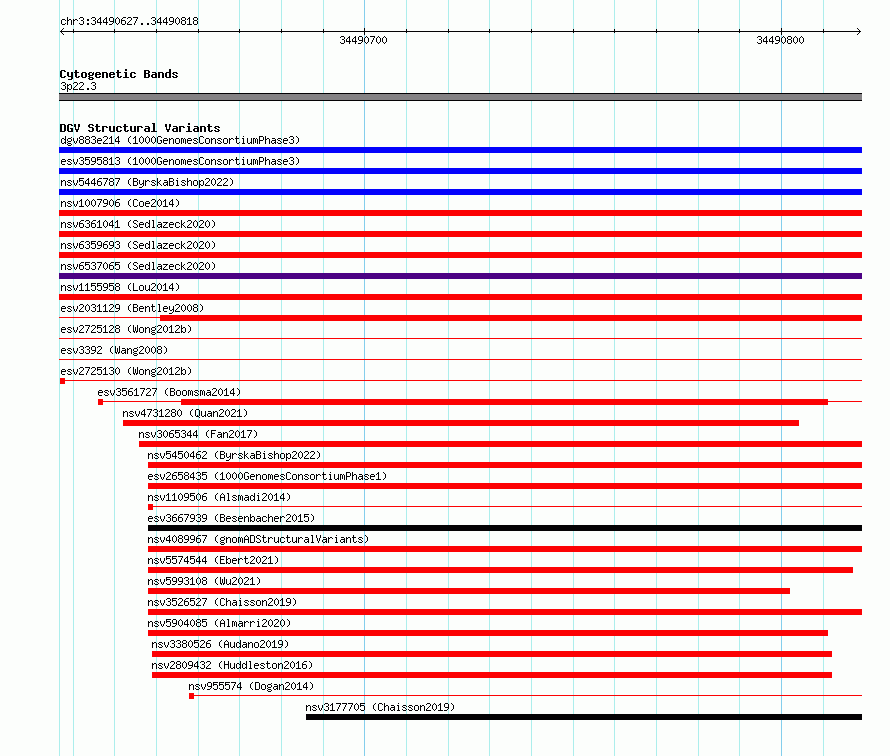890x756 pixels.
Task: Open nsv5574544 (Ebert2021) label
Action: (213, 560)
